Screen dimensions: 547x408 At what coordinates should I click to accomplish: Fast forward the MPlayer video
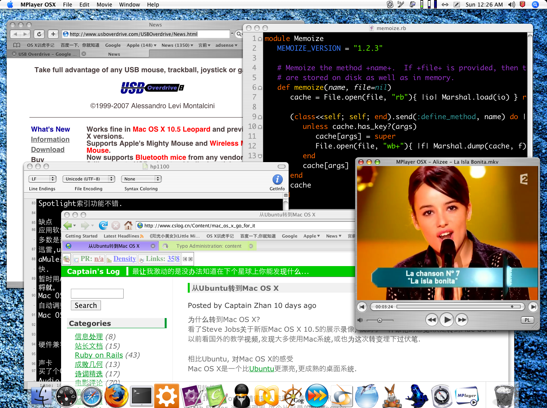461,319
